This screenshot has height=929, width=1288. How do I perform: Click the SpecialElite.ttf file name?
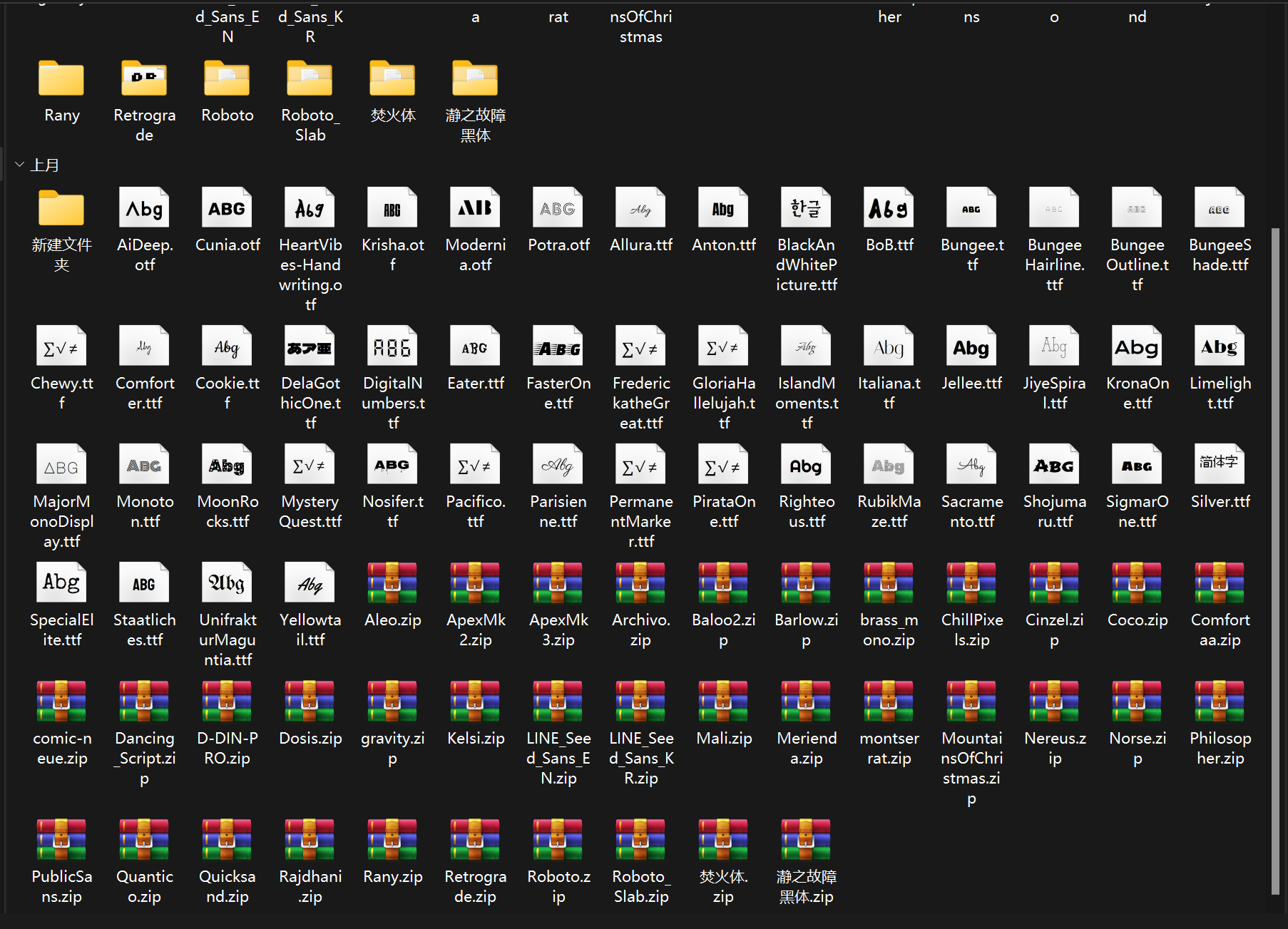(62, 630)
